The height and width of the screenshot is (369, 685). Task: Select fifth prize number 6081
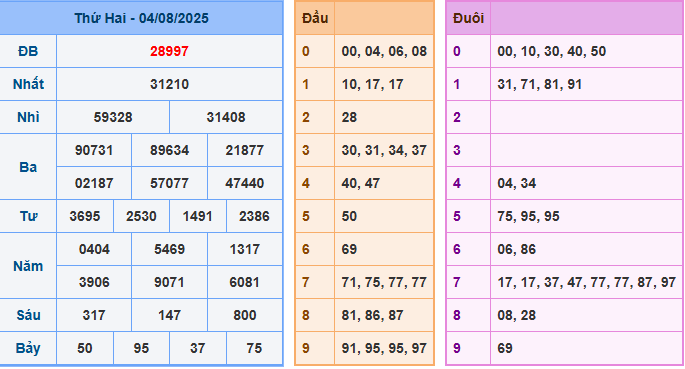(x=245, y=283)
